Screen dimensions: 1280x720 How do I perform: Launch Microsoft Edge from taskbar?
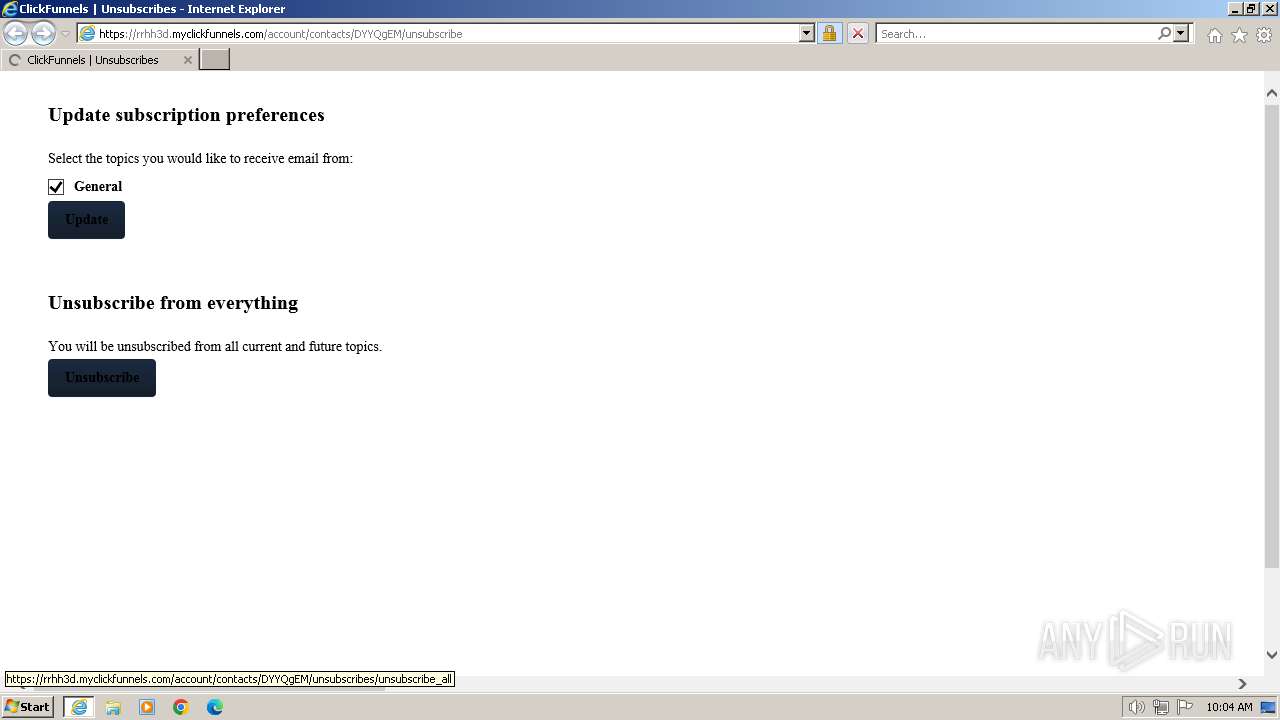tap(215, 707)
